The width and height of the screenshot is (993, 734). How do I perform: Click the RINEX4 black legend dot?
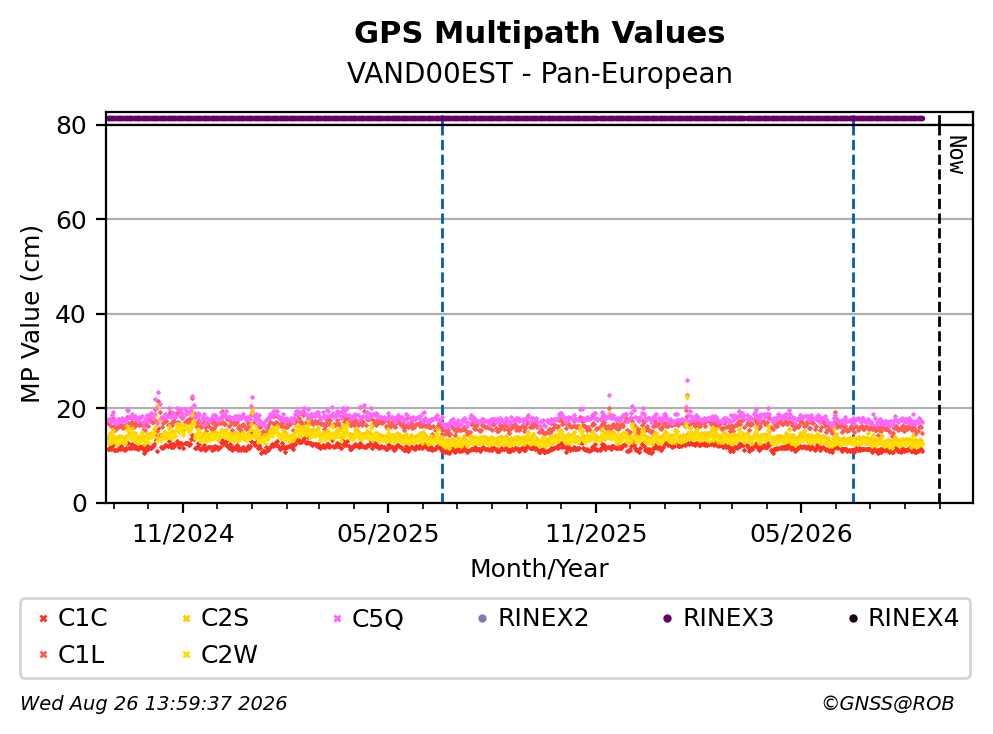[853, 619]
